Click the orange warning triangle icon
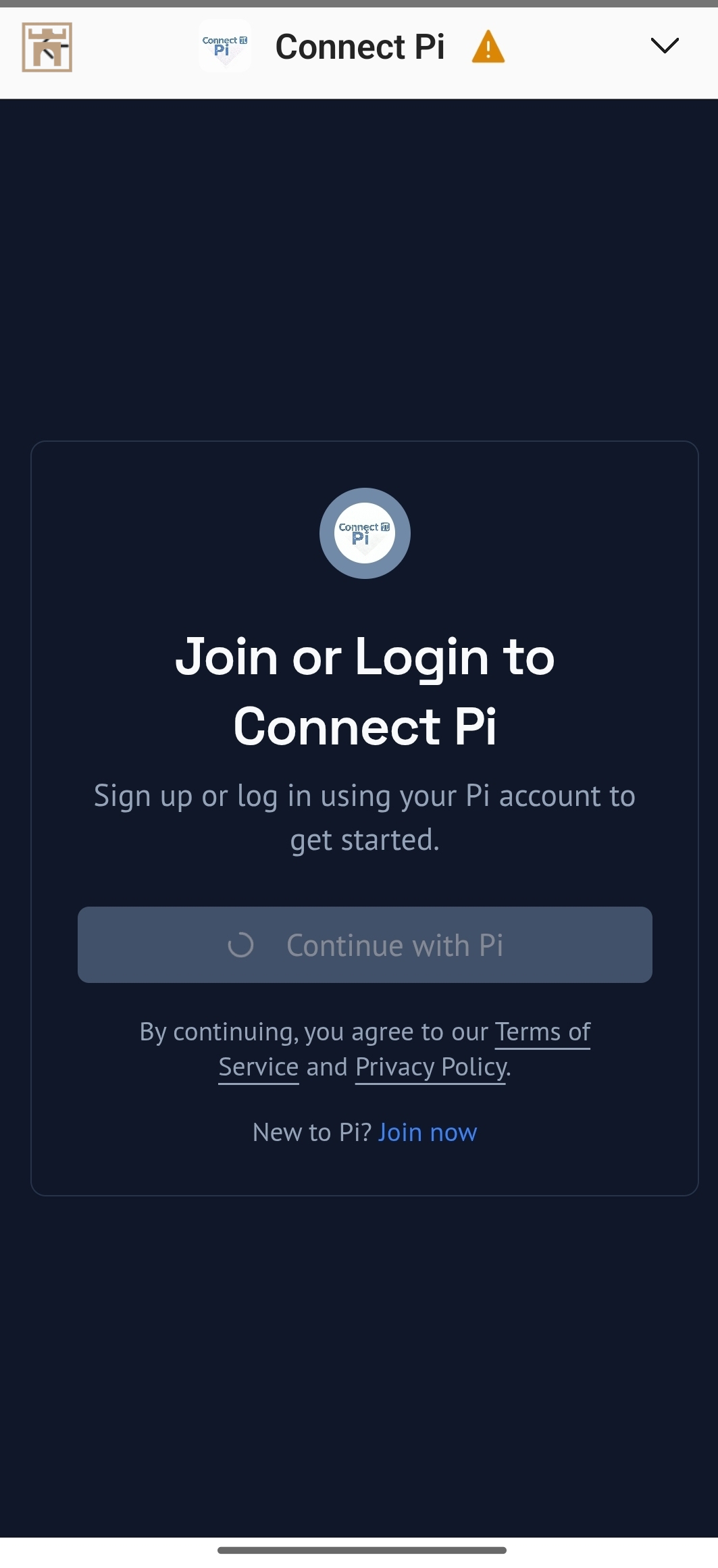718x1568 pixels. (488, 47)
